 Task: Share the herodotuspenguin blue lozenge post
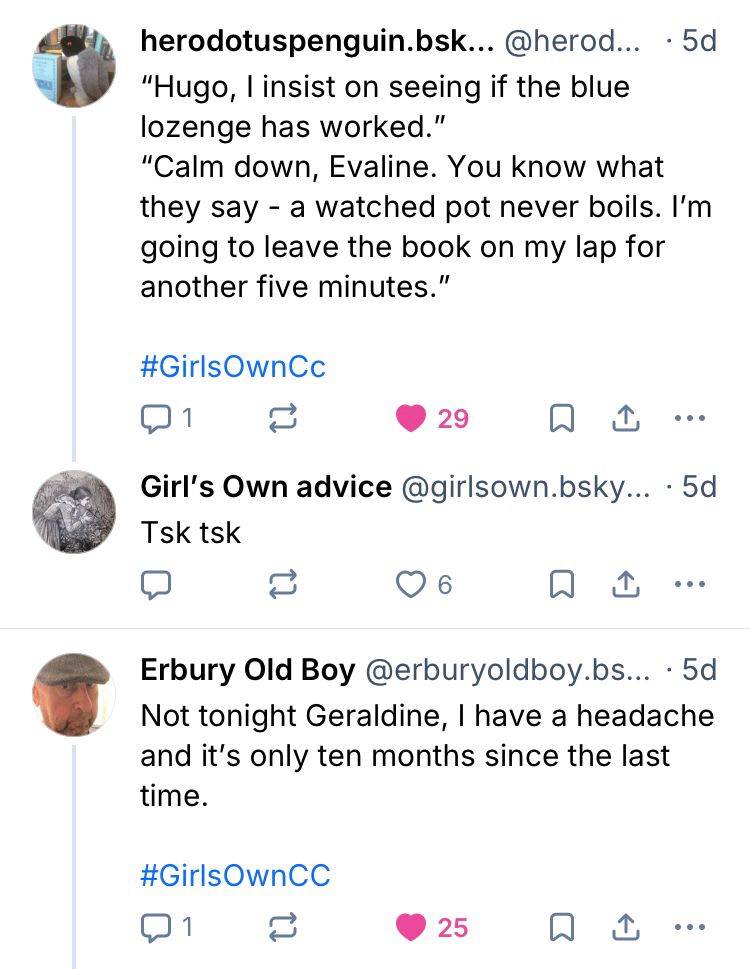pos(626,419)
